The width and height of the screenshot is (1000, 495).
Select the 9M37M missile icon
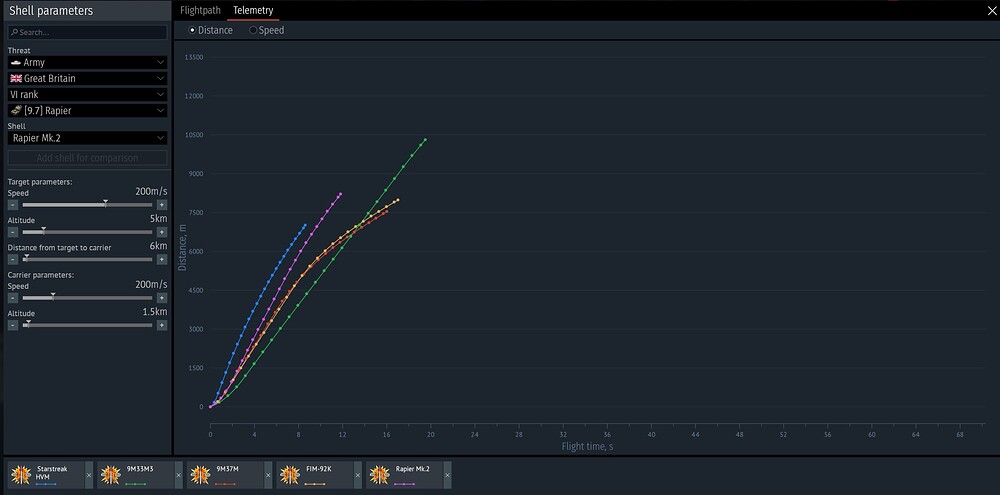pos(200,475)
